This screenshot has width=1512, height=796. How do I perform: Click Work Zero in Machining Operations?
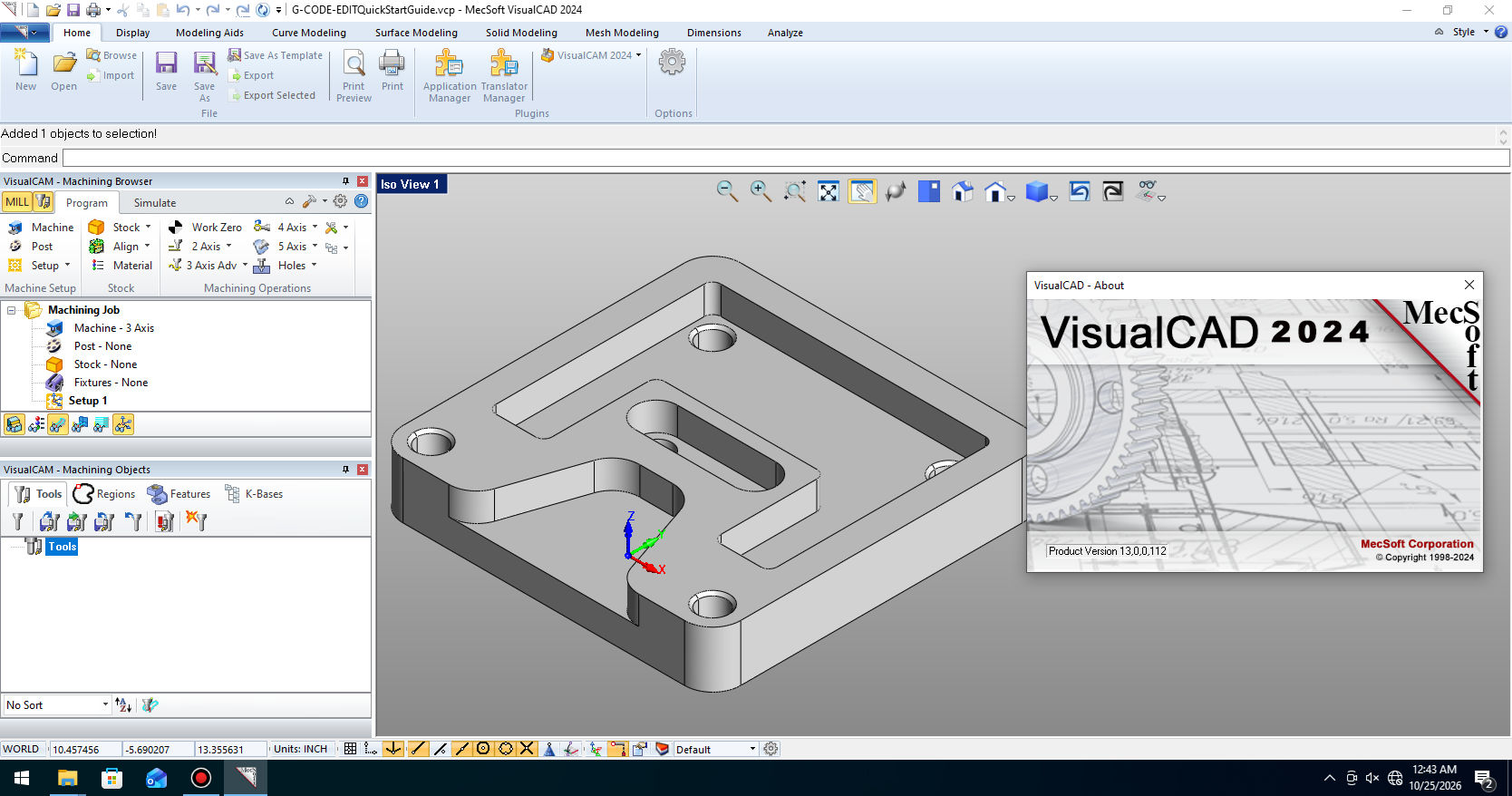click(x=206, y=228)
